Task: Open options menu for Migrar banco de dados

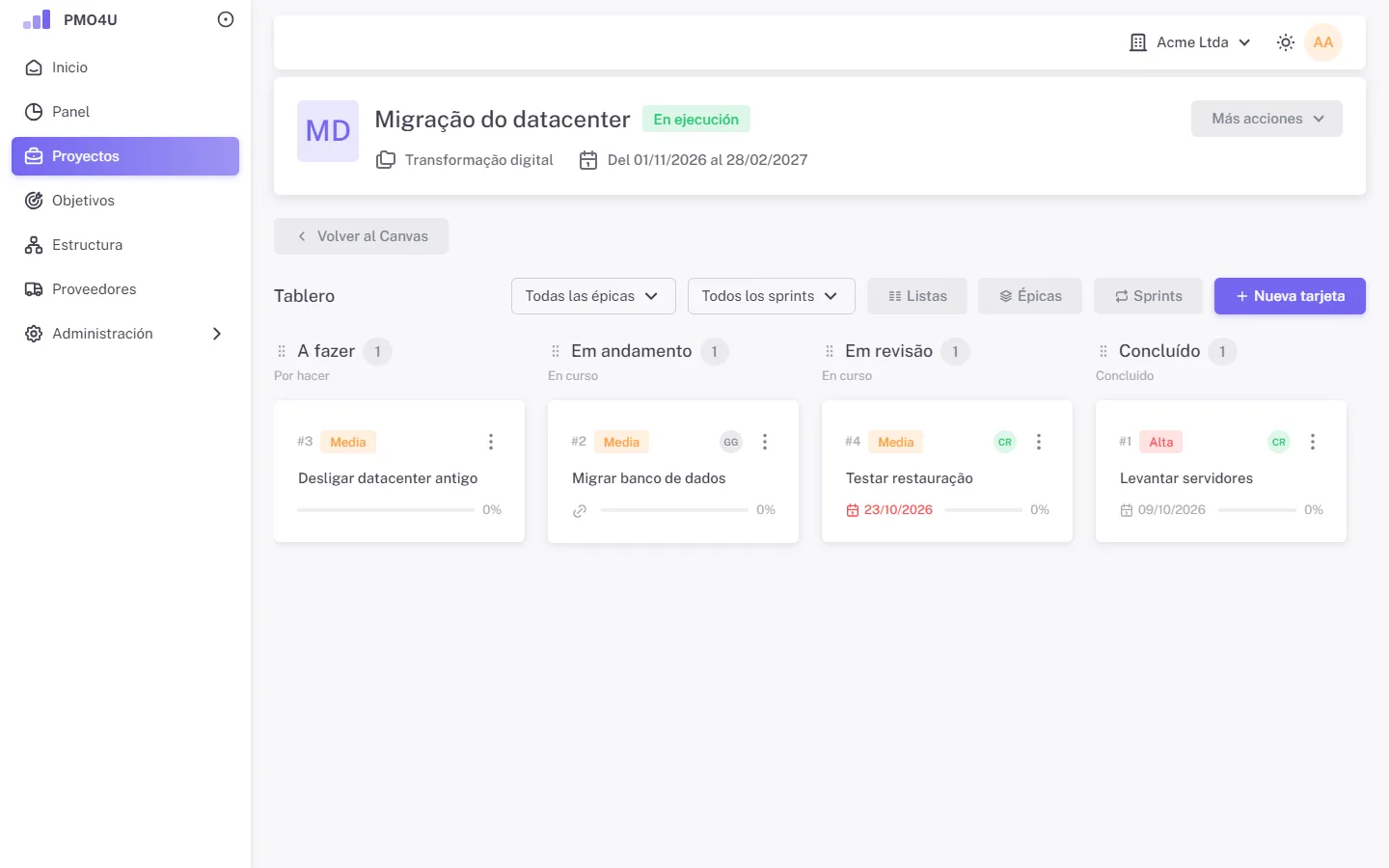Action: pyautogui.click(x=765, y=442)
